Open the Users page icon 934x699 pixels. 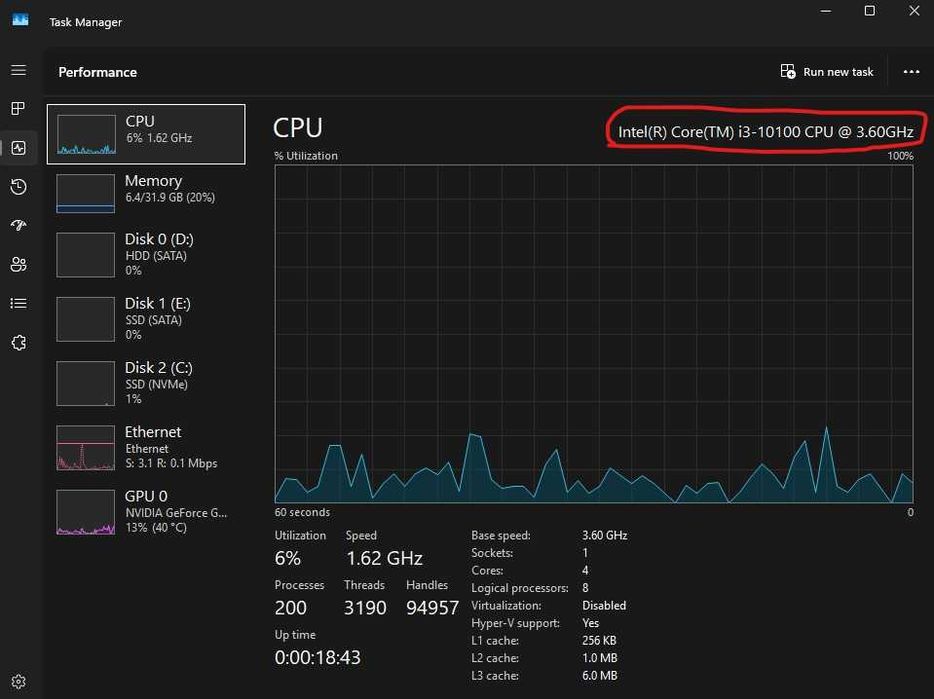(x=18, y=264)
